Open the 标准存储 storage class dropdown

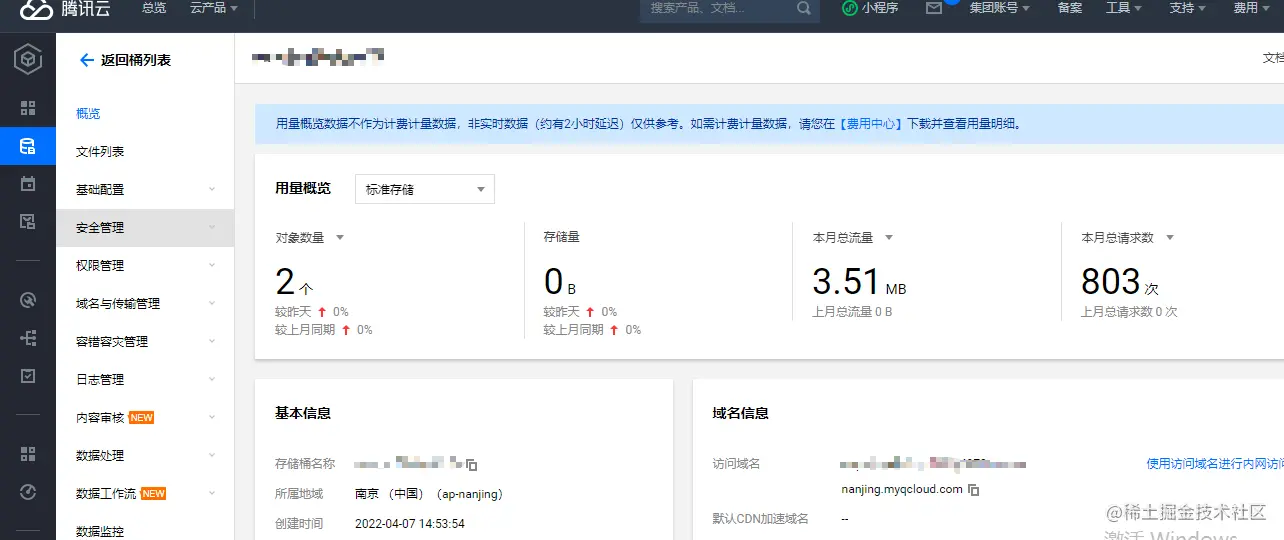click(425, 189)
